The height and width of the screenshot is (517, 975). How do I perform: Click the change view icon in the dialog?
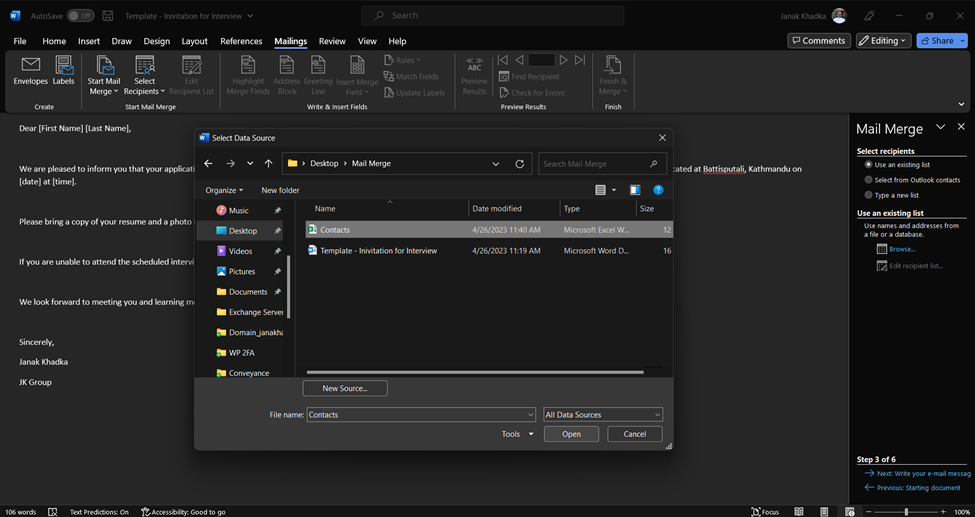click(600, 190)
